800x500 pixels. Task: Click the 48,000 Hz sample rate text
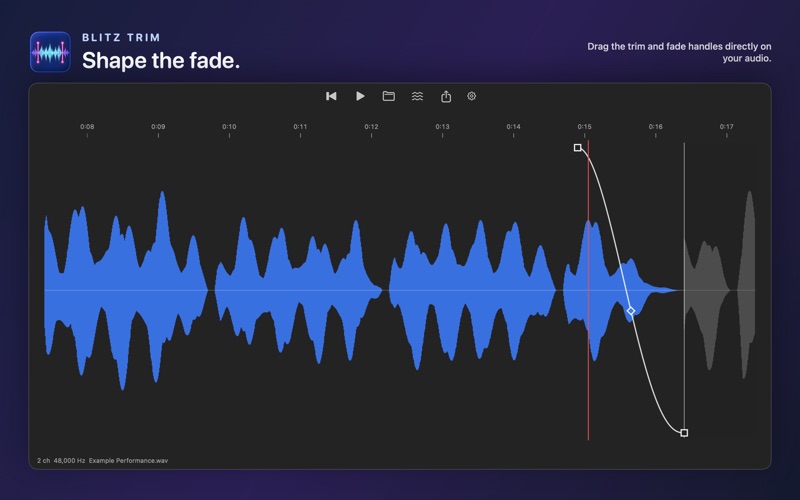pos(69,460)
